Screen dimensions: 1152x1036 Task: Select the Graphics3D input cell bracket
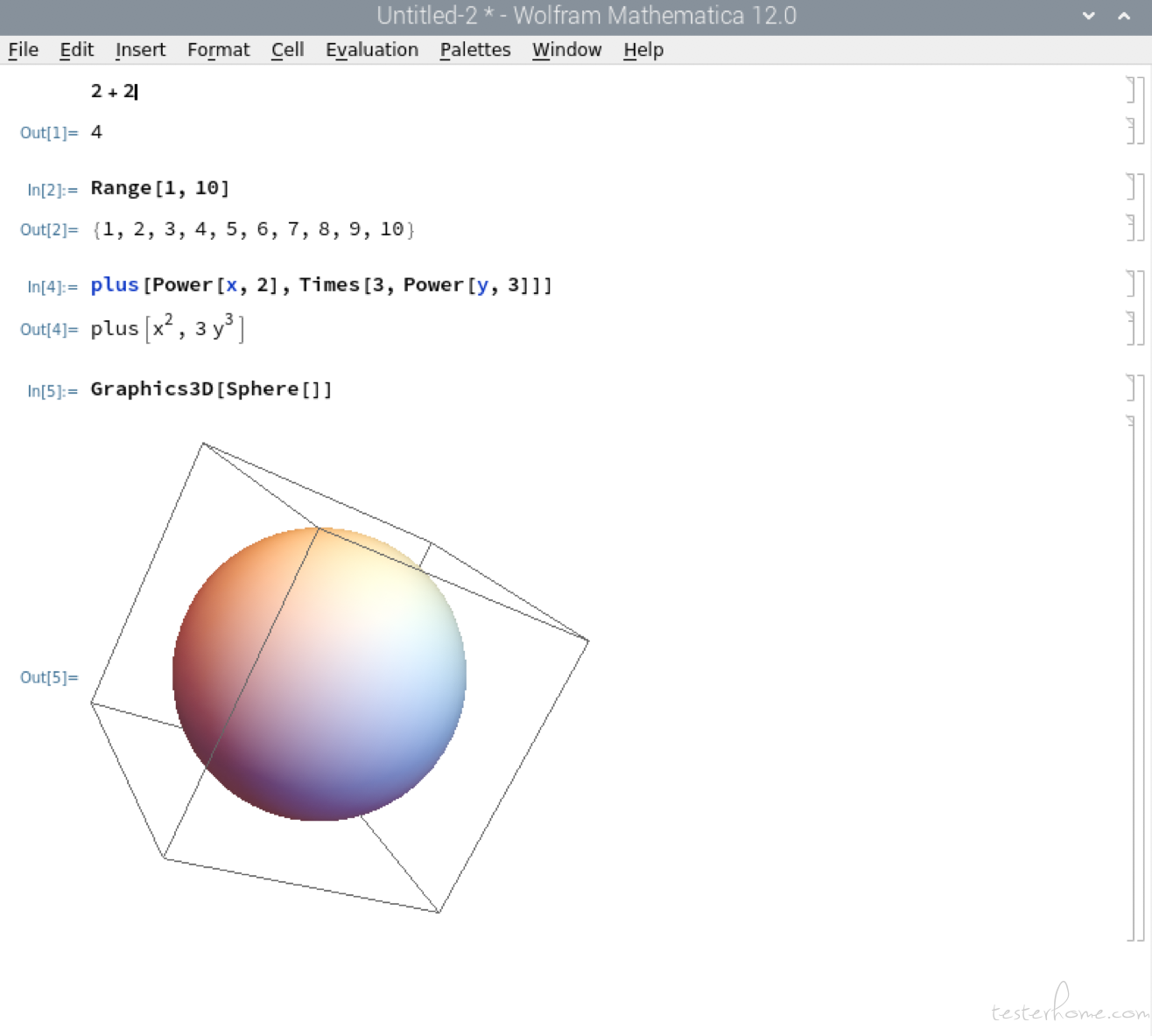click(x=1131, y=388)
